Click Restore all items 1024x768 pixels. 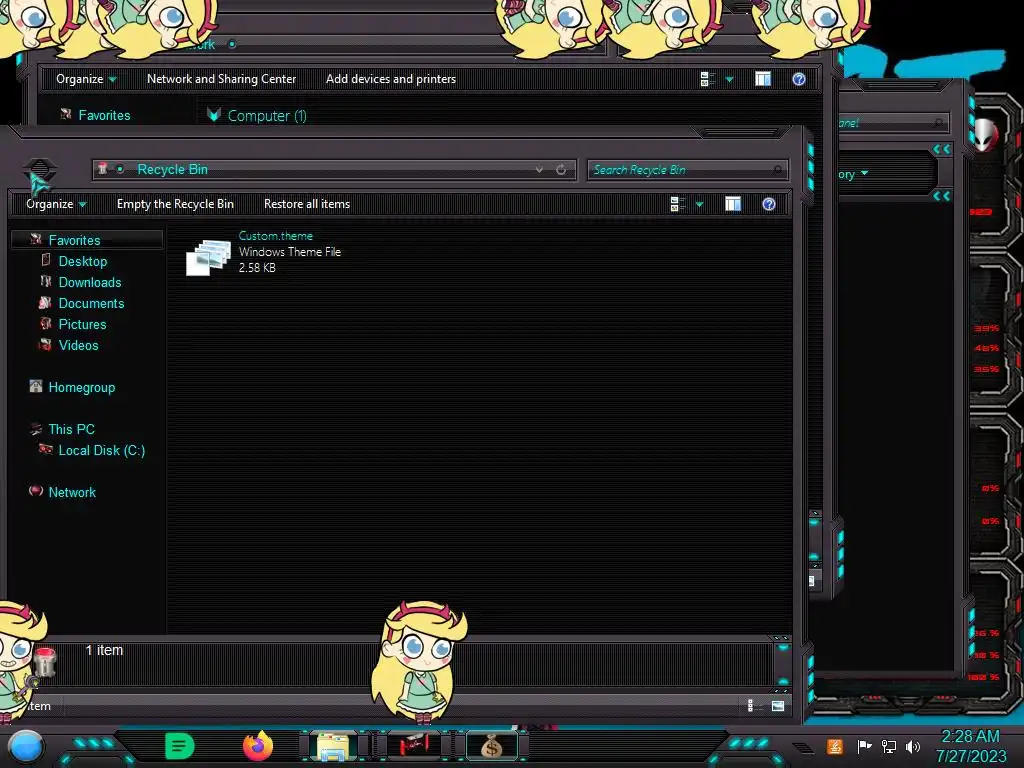(307, 204)
